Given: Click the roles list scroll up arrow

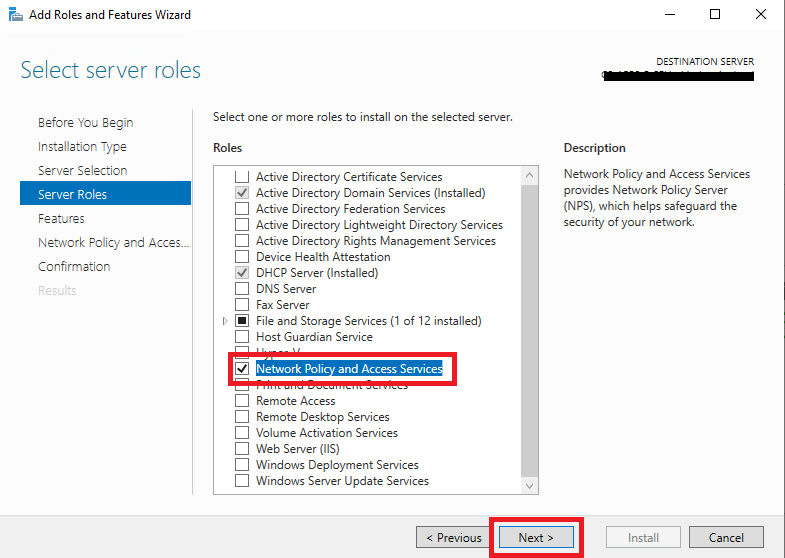Looking at the screenshot, I should click(530, 176).
